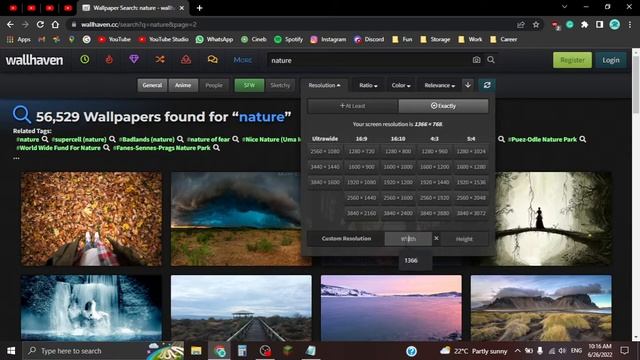The height and width of the screenshot is (360, 640).
Task: Clear the custom resolution with the X
Action: click(x=436, y=238)
